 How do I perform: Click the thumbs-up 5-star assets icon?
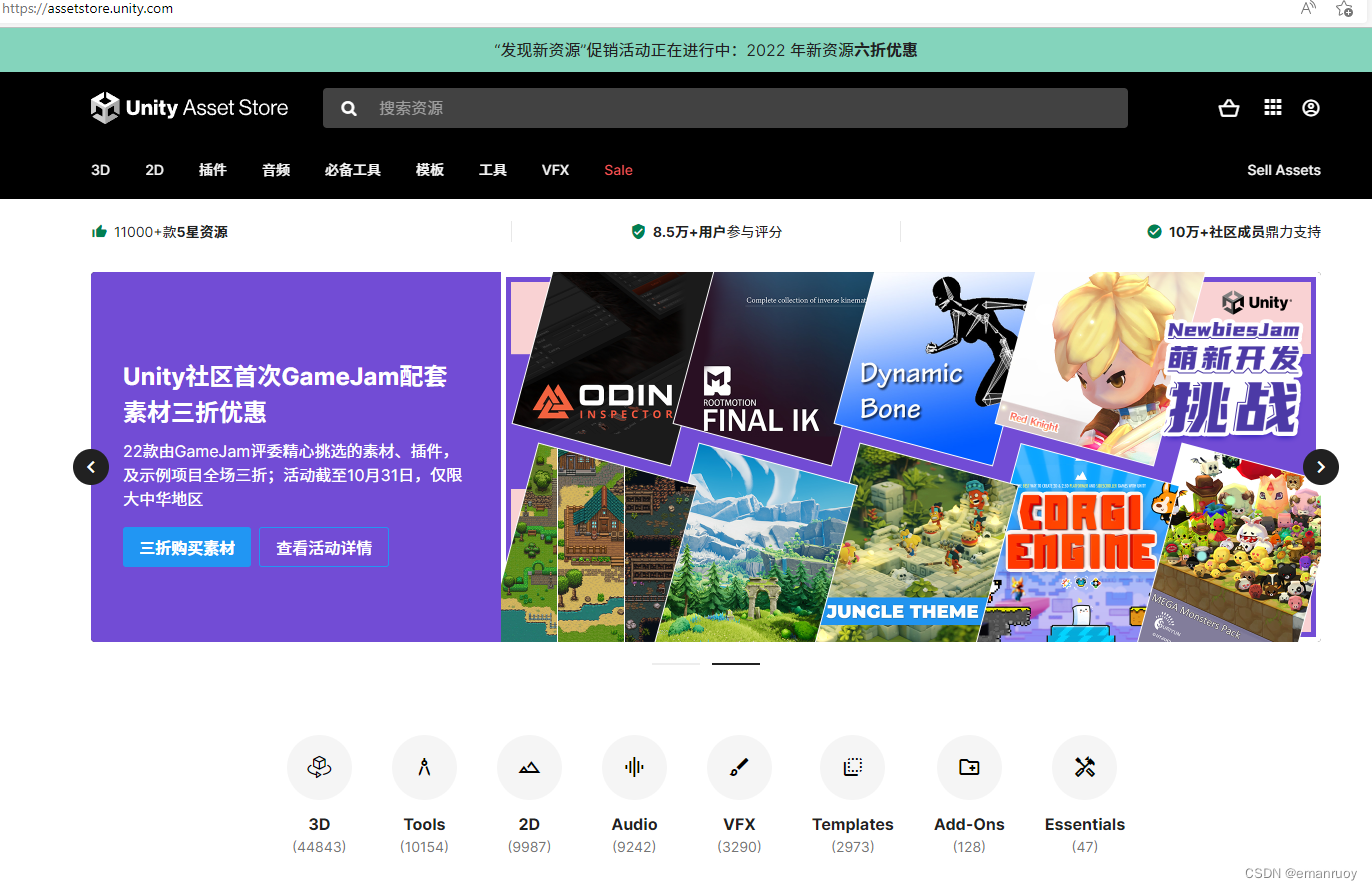coord(99,232)
